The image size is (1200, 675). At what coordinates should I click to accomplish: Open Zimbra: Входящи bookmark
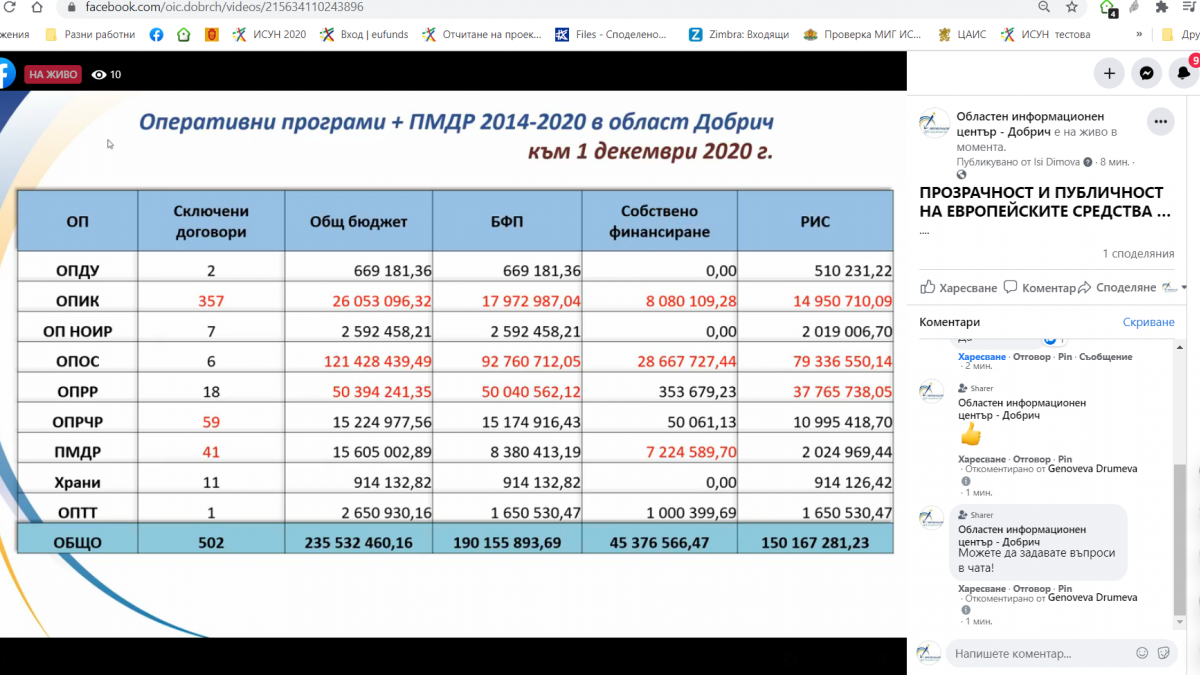pyautogui.click(x=738, y=34)
